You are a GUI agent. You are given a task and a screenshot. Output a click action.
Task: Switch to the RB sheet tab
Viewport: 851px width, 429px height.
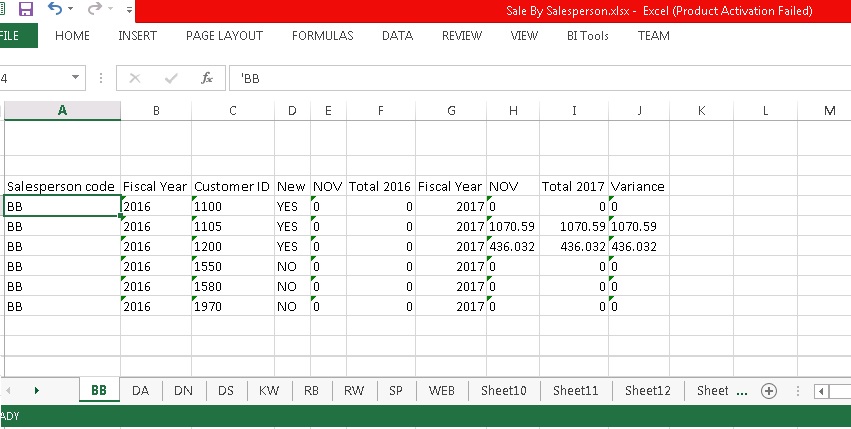click(312, 390)
